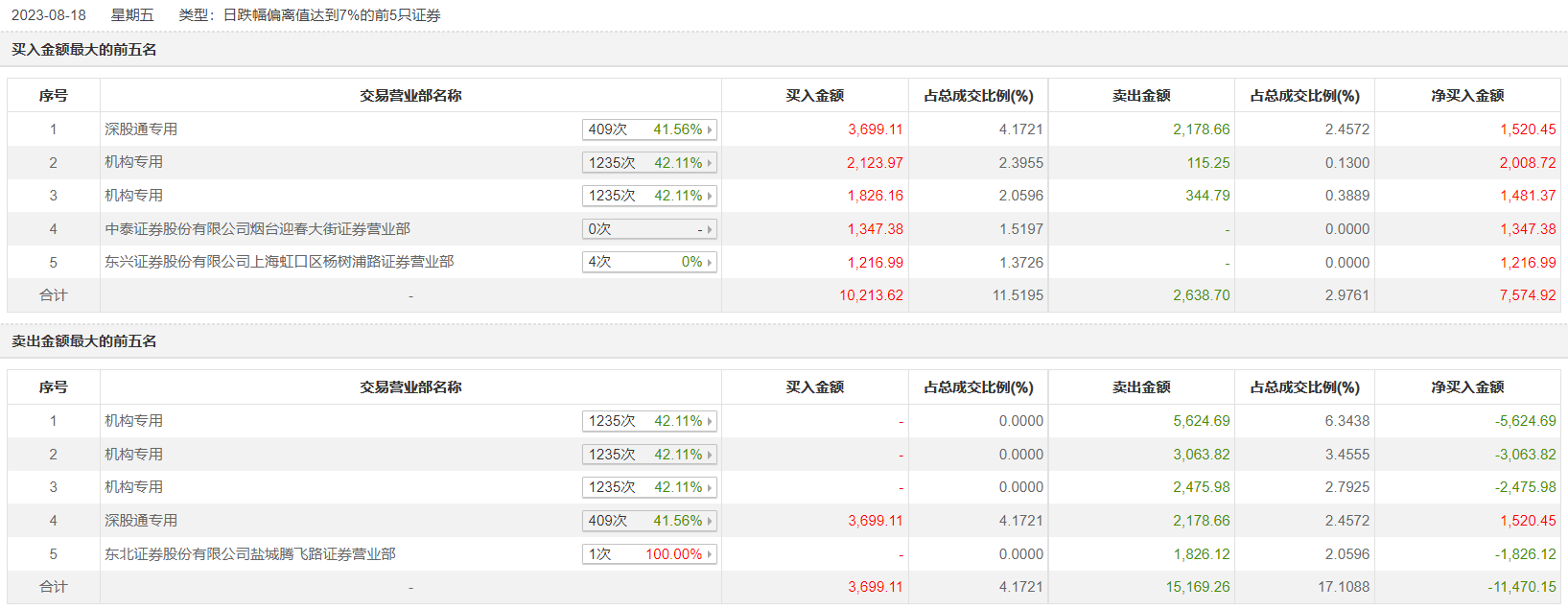
Task: Click 机构专用 in sell row with 2,475.98
Action: [x=134, y=487]
